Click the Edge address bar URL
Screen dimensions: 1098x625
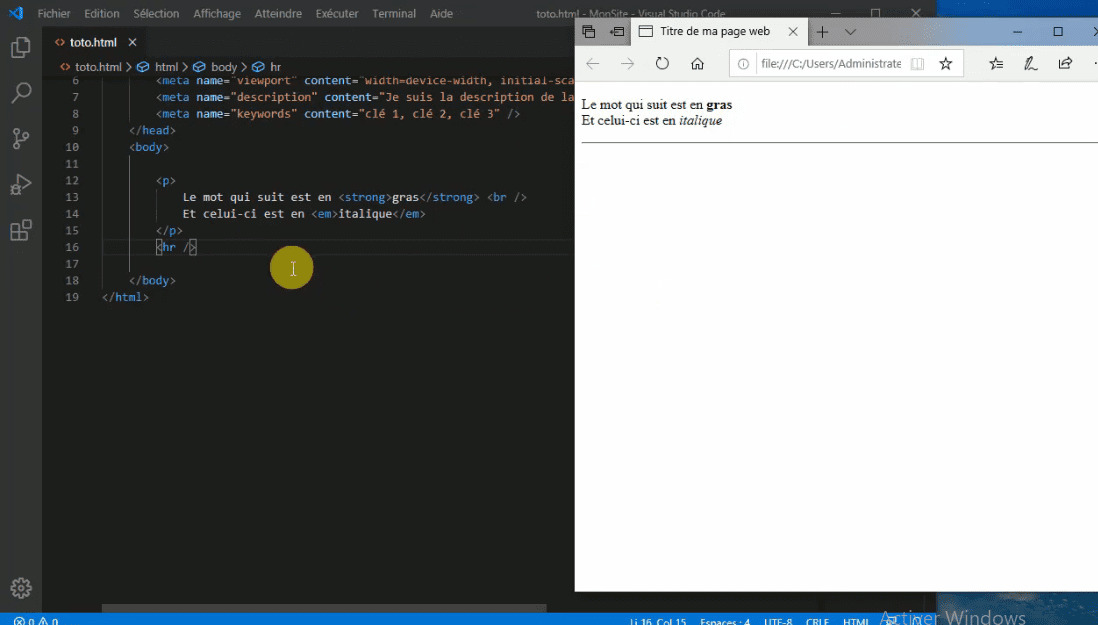pos(831,64)
